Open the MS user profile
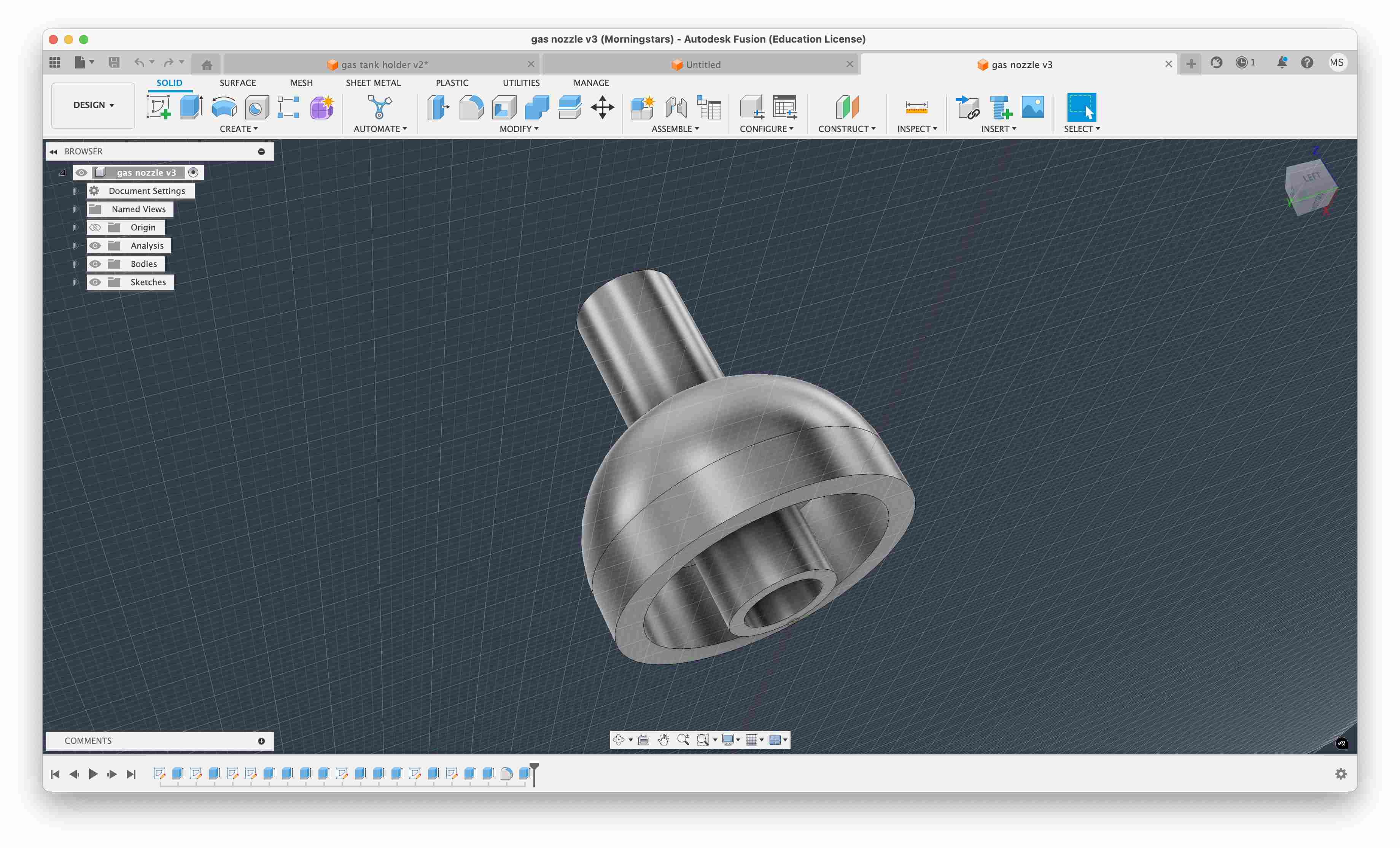The height and width of the screenshot is (848, 1400). (x=1336, y=62)
